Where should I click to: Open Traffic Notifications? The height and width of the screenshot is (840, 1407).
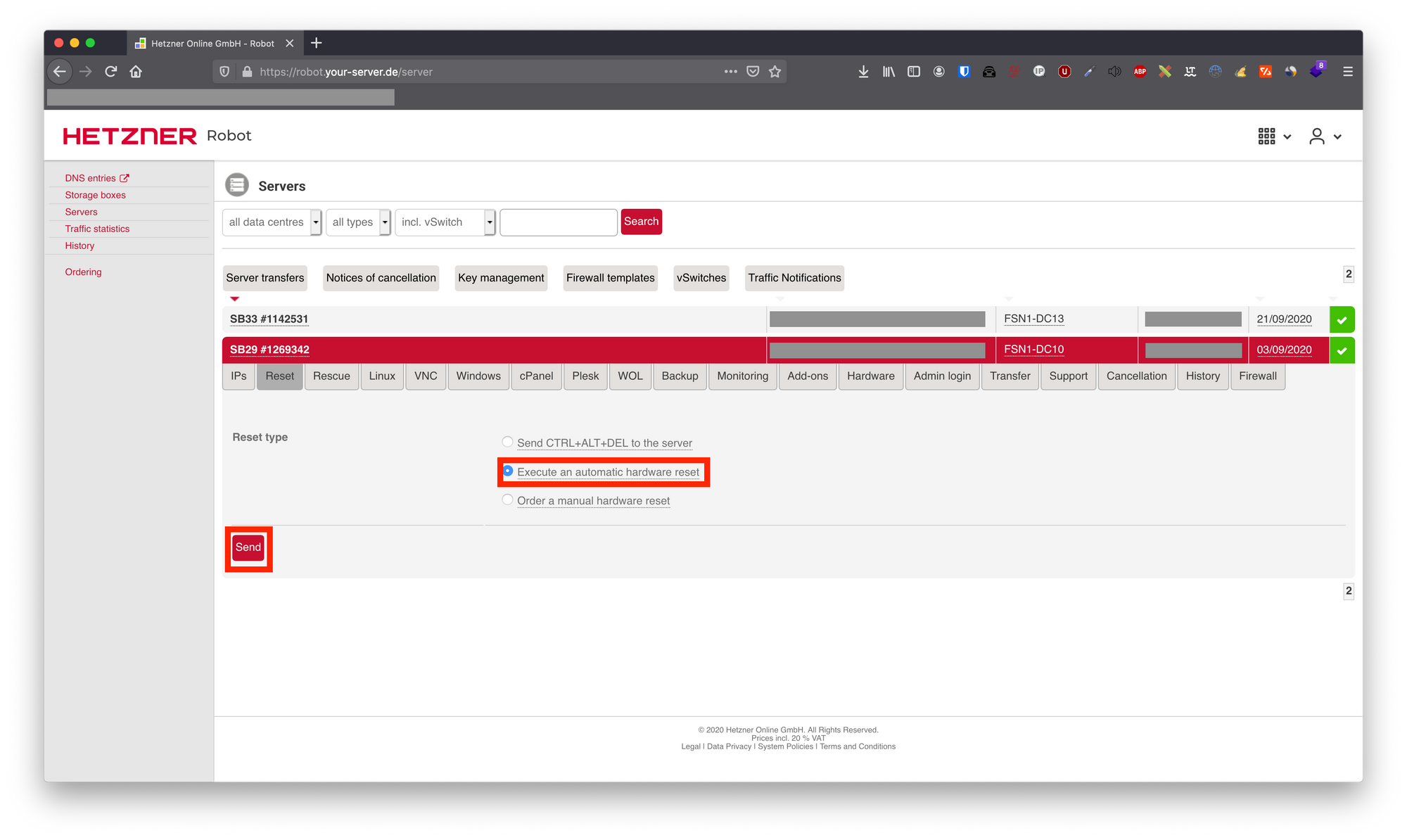(x=795, y=278)
